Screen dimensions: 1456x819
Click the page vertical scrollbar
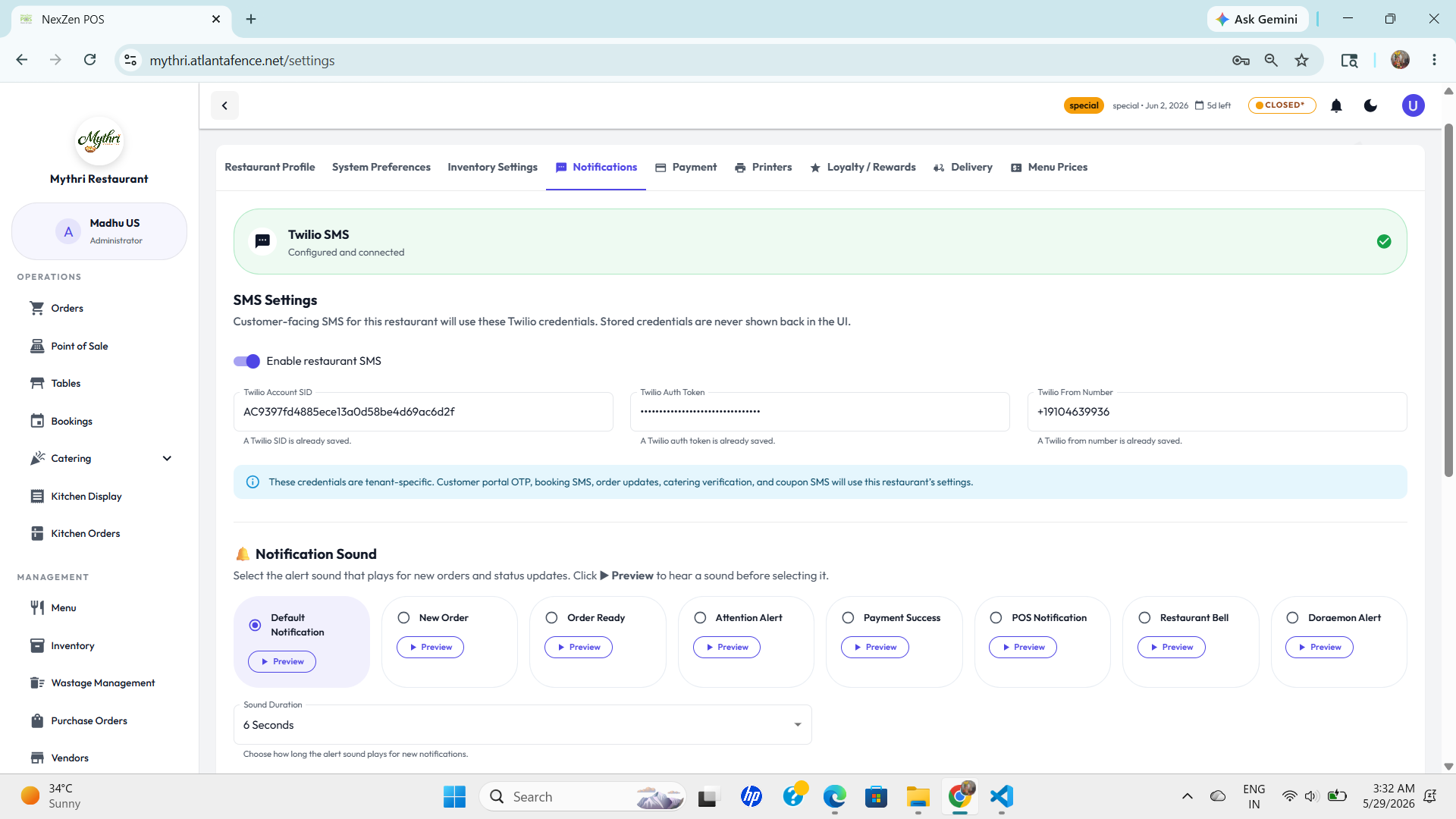pyautogui.click(x=1448, y=300)
